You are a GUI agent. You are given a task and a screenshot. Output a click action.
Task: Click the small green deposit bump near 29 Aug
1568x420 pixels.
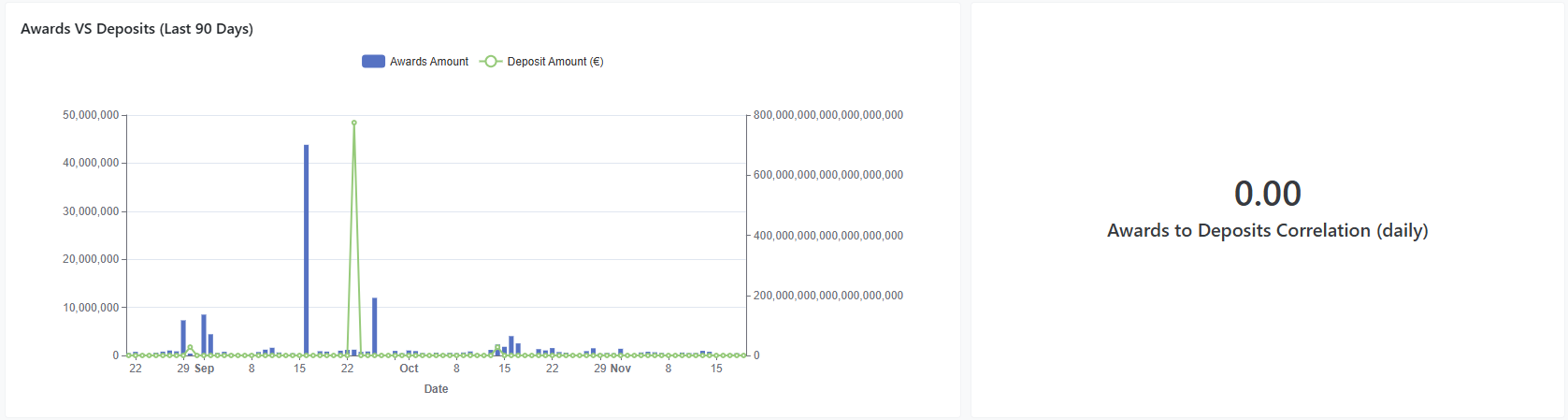(190, 348)
